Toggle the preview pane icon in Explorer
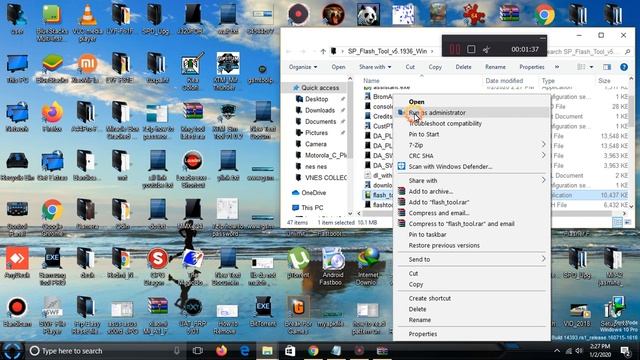The image size is (640, 360). (607, 67)
